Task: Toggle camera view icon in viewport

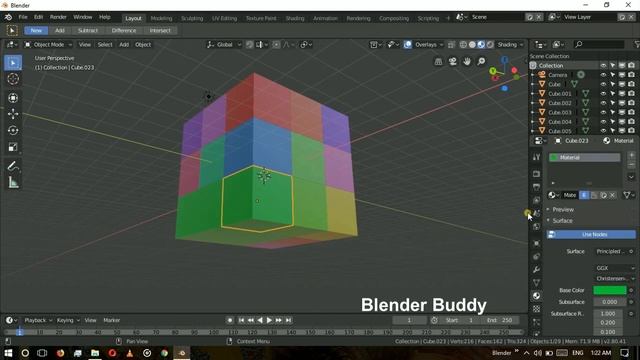Action: tap(453, 61)
